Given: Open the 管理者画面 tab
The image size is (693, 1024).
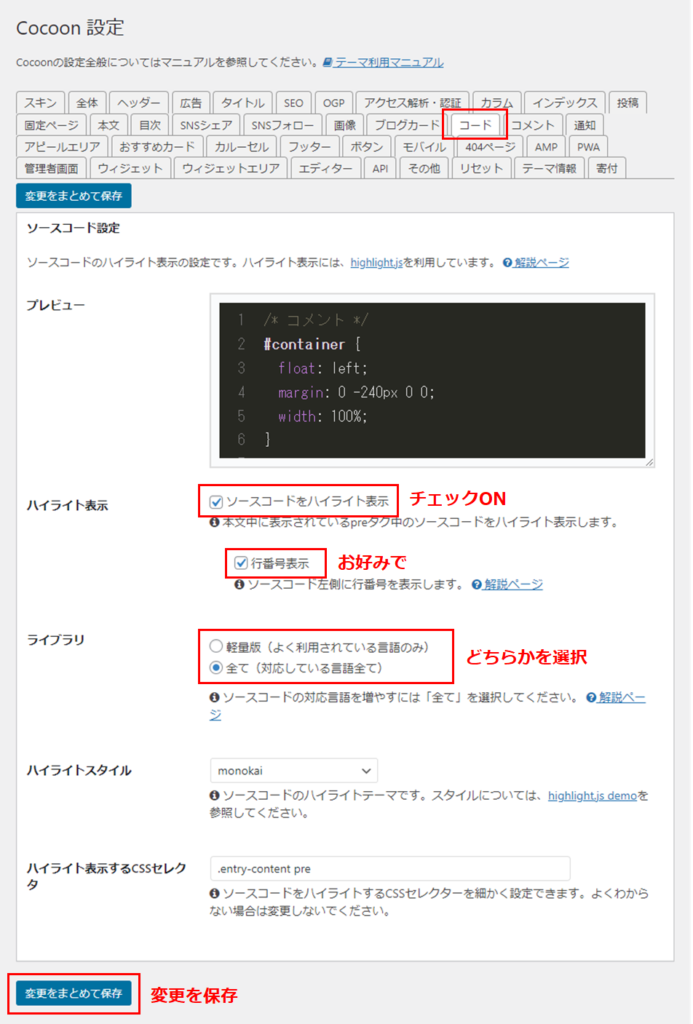Looking at the screenshot, I should click(x=51, y=168).
